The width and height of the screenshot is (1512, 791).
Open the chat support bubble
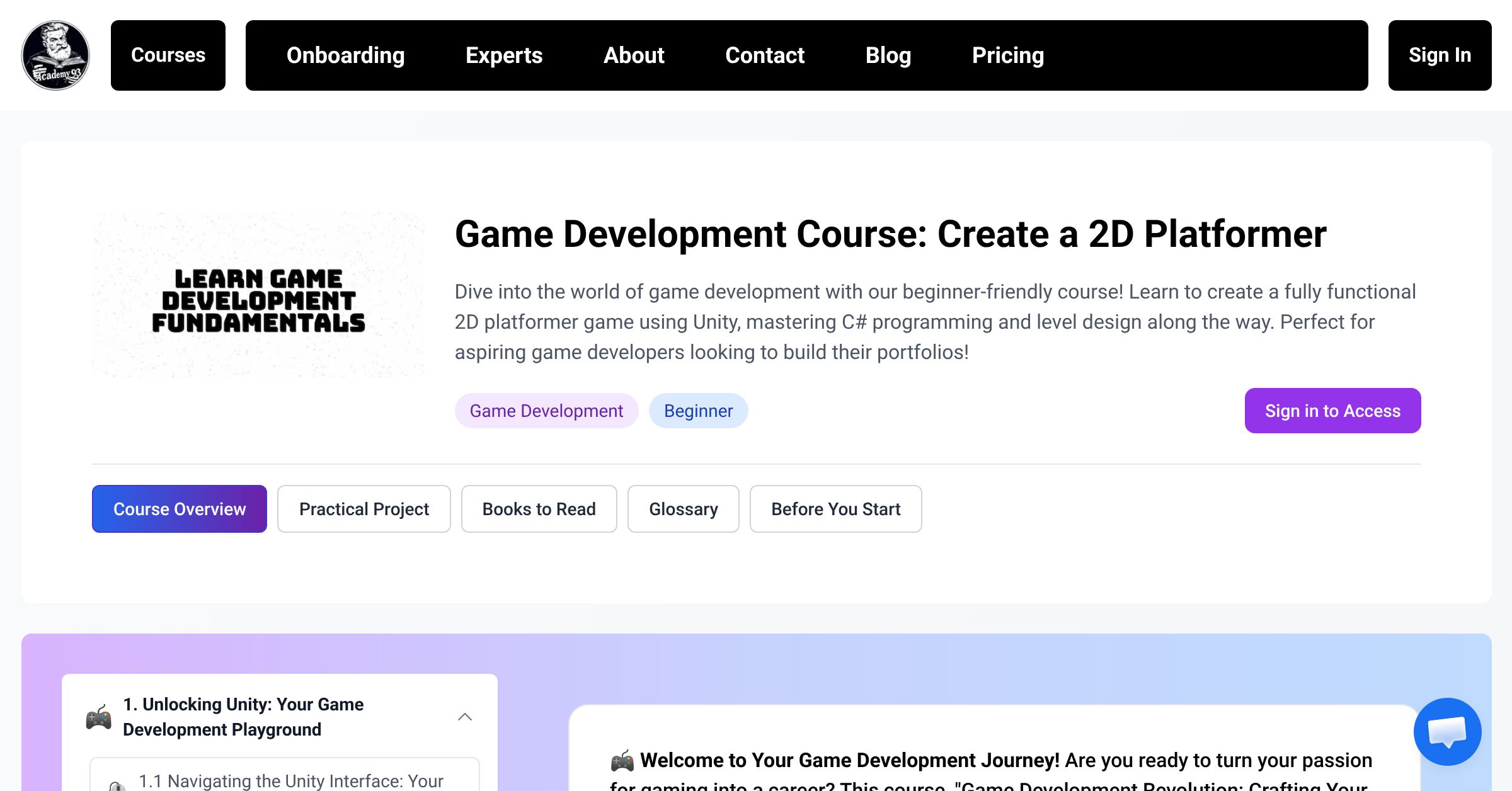tap(1447, 731)
